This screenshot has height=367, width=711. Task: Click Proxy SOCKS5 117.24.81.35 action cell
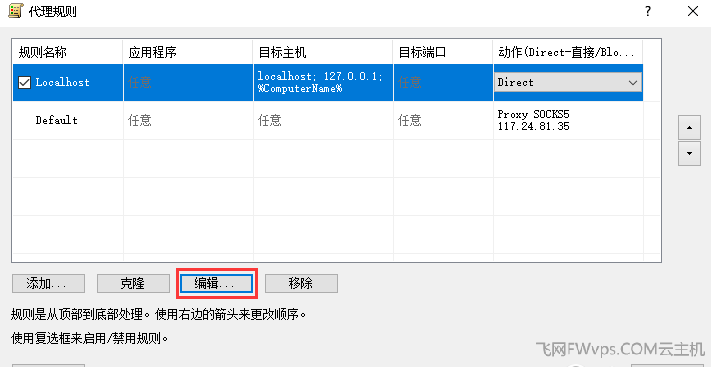(568, 120)
